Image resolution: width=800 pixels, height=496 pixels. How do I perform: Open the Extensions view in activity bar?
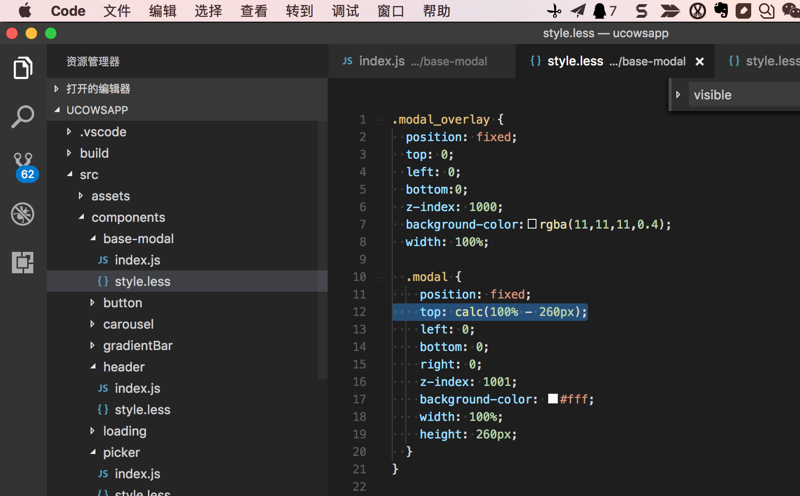tap(23, 262)
